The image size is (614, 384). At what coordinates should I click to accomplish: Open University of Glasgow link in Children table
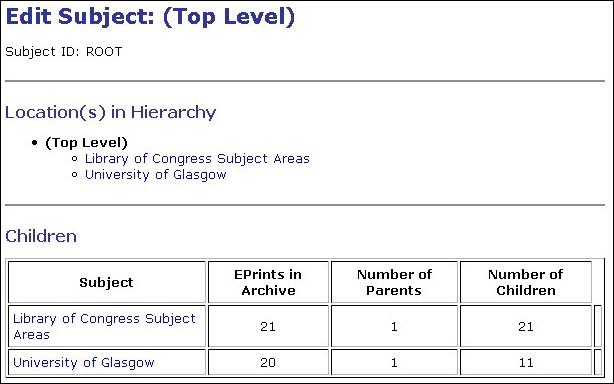click(x=84, y=362)
